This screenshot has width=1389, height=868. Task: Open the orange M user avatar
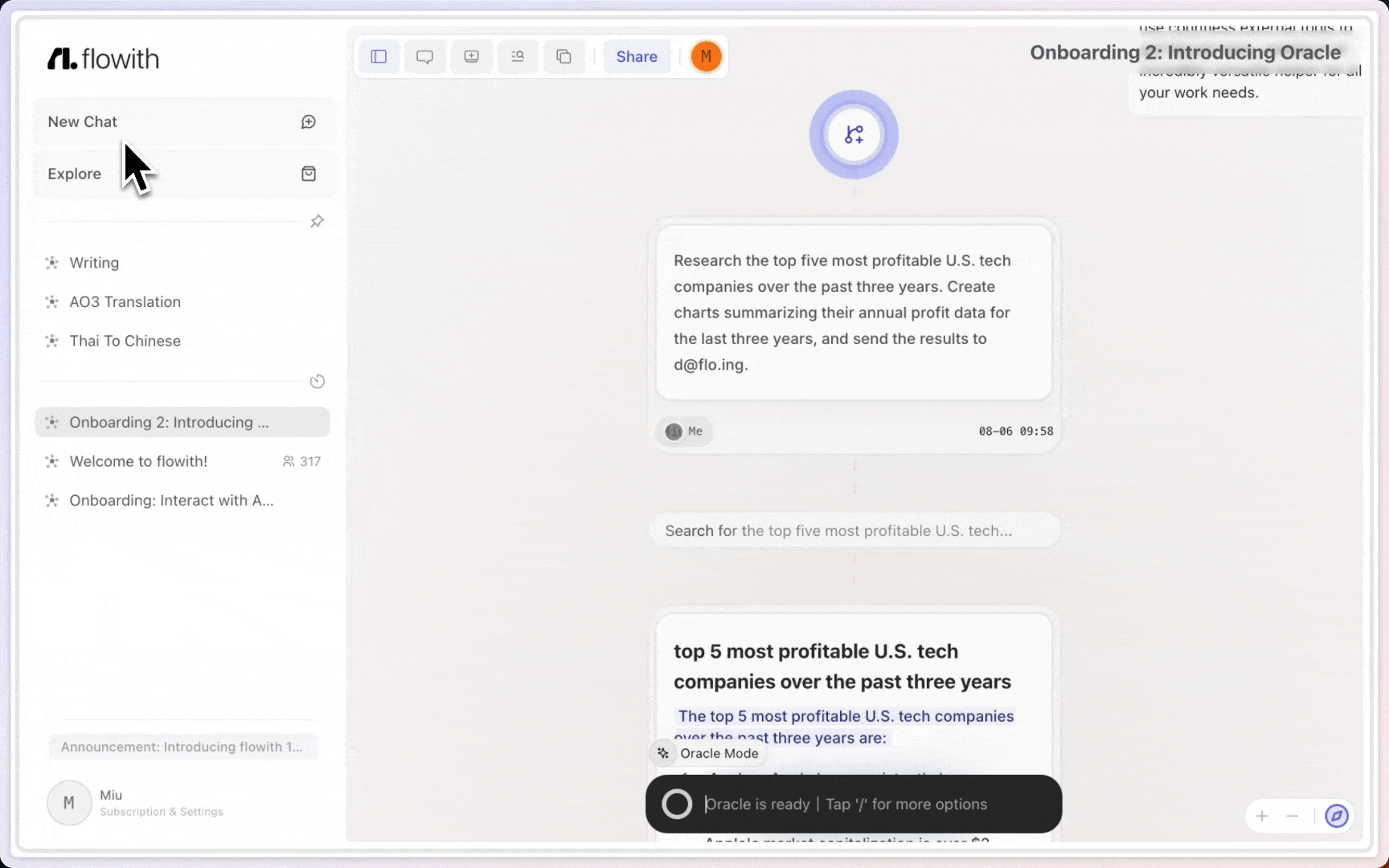[707, 56]
